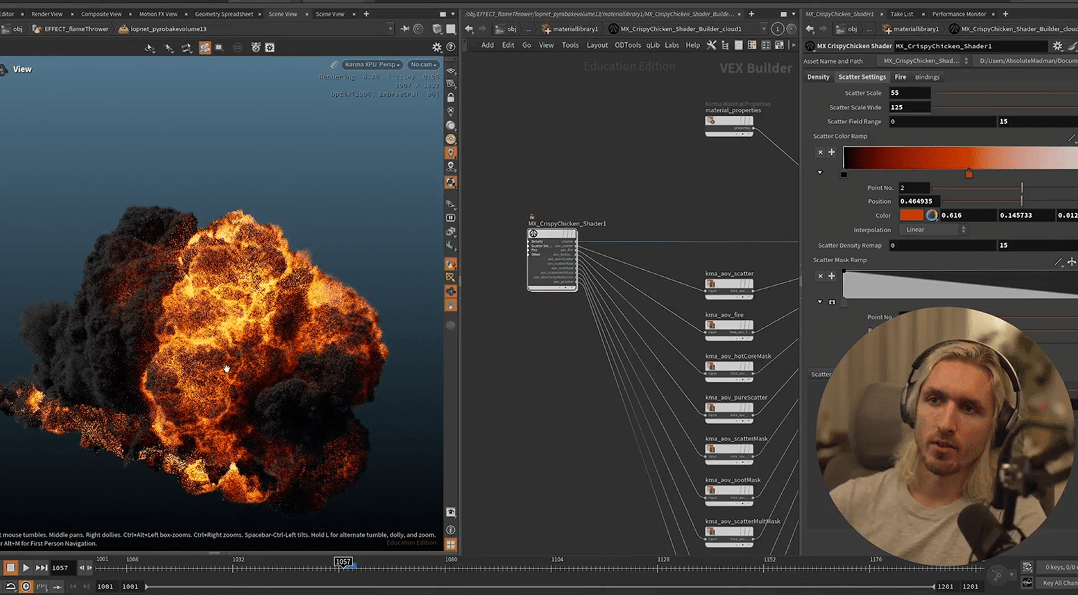Image resolution: width=1078 pixels, height=595 pixels.
Task: Select the kma_aov_fire node
Action: coord(729,330)
